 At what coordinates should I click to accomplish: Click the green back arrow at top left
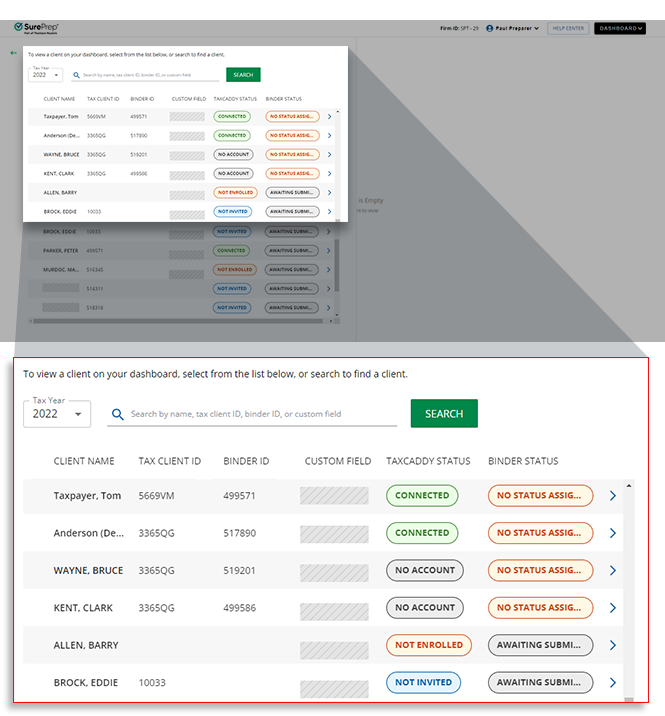(x=13, y=53)
